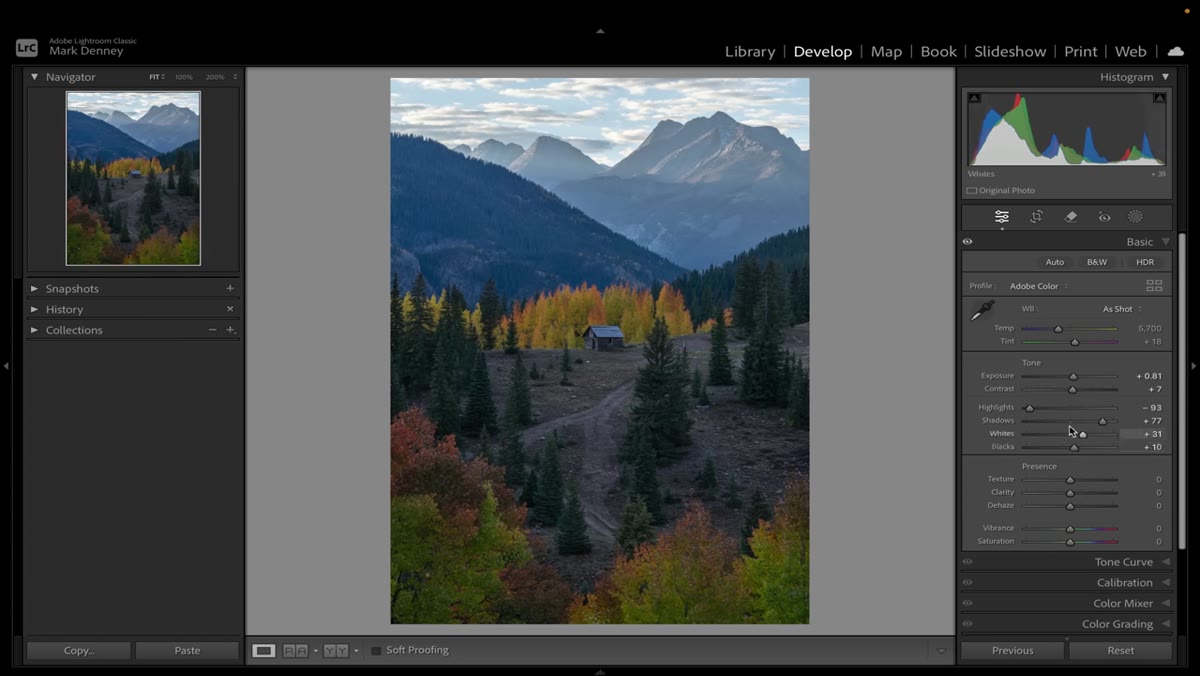Click the Copy... settings button

pos(79,650)
